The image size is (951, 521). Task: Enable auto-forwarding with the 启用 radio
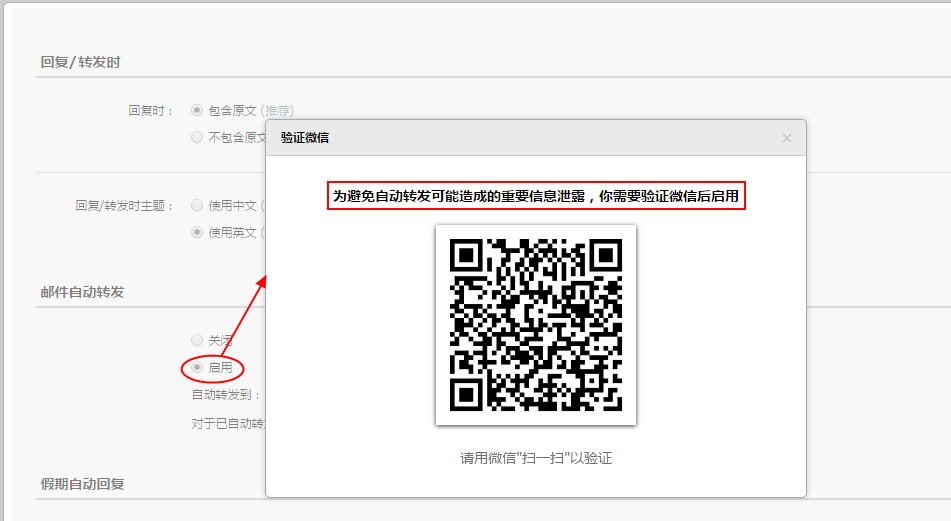click(x=197, y=367)
